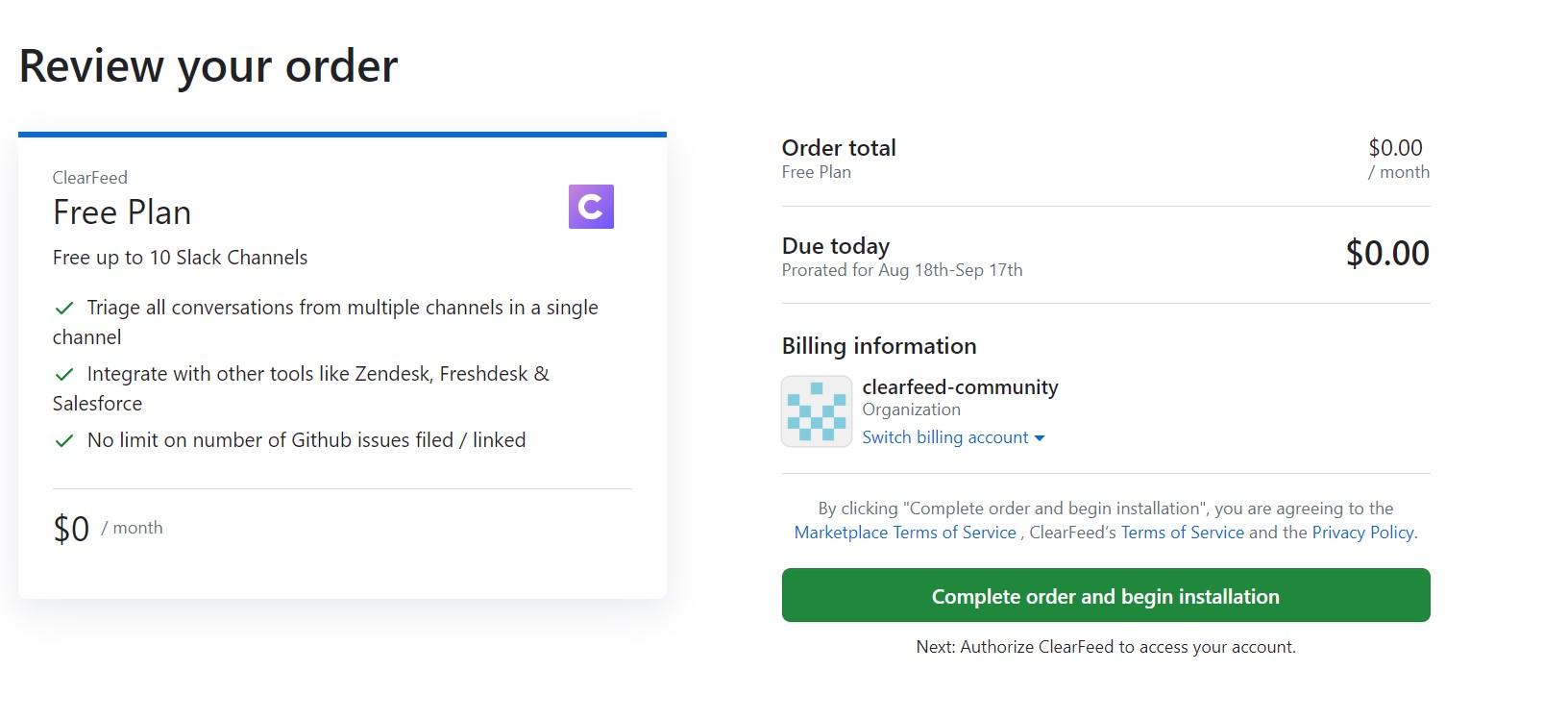
Task: Click the $0.00 amount due today
Action: click(1387, 254)
